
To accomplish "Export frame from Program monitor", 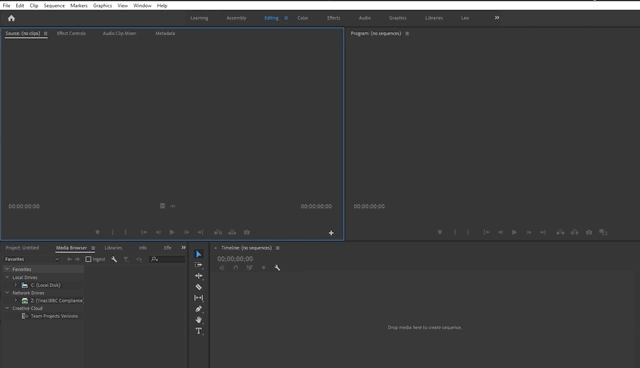I will click(589, 232).
